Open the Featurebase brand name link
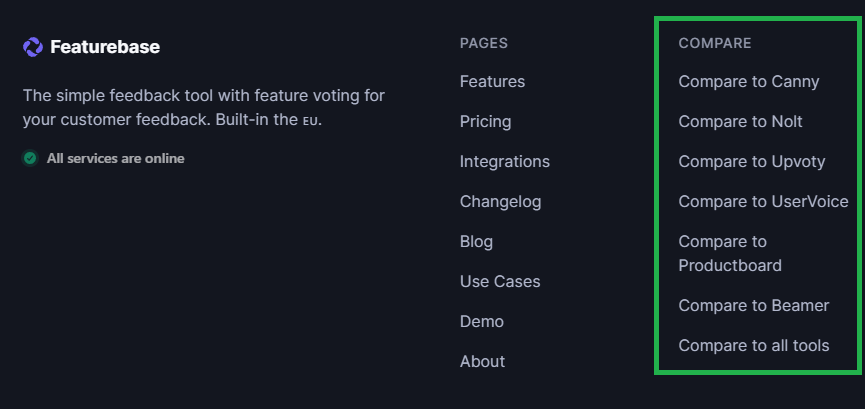 click(x=105, y=47)
